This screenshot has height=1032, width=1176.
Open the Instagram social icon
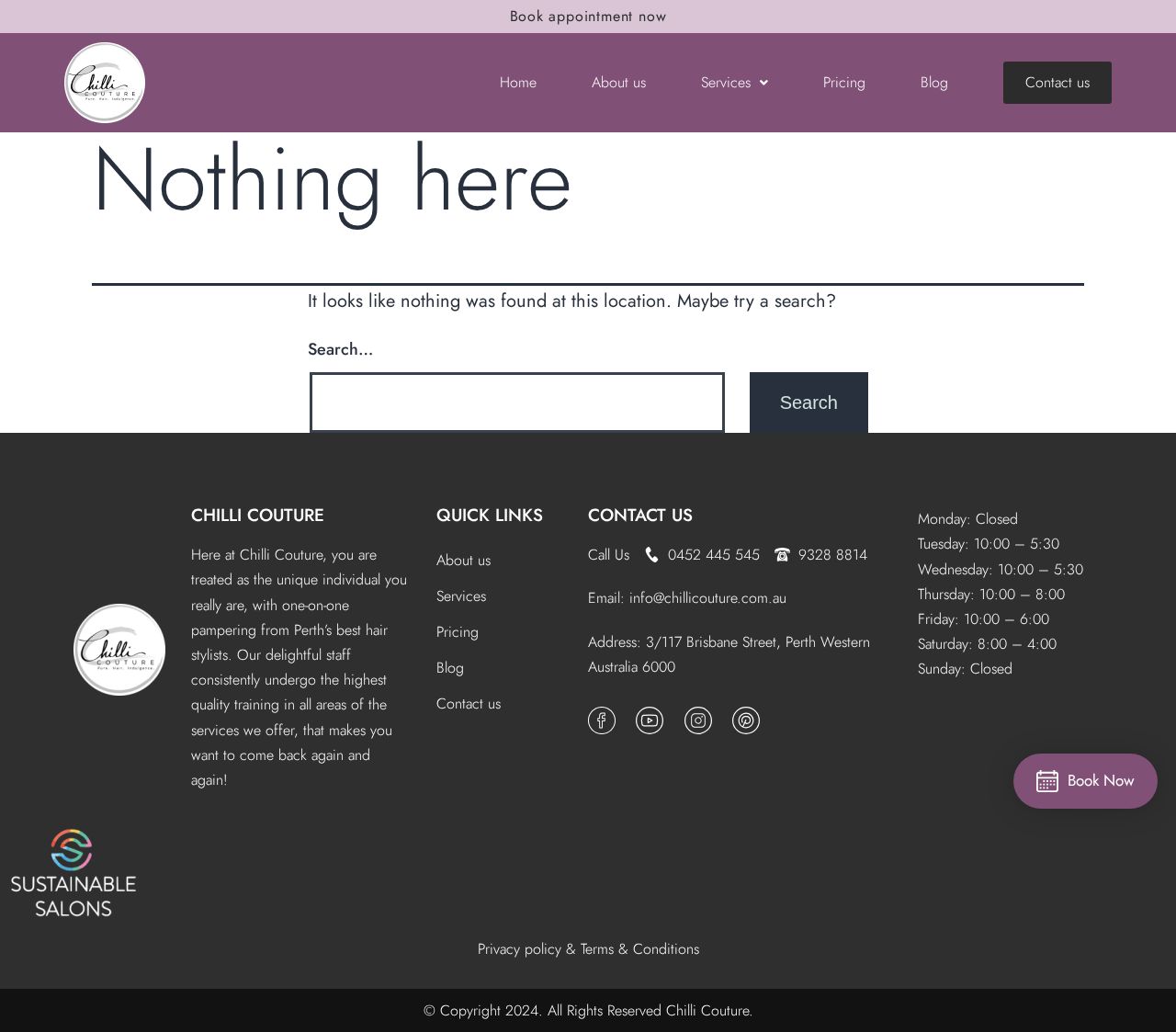(x=698, y=720)
